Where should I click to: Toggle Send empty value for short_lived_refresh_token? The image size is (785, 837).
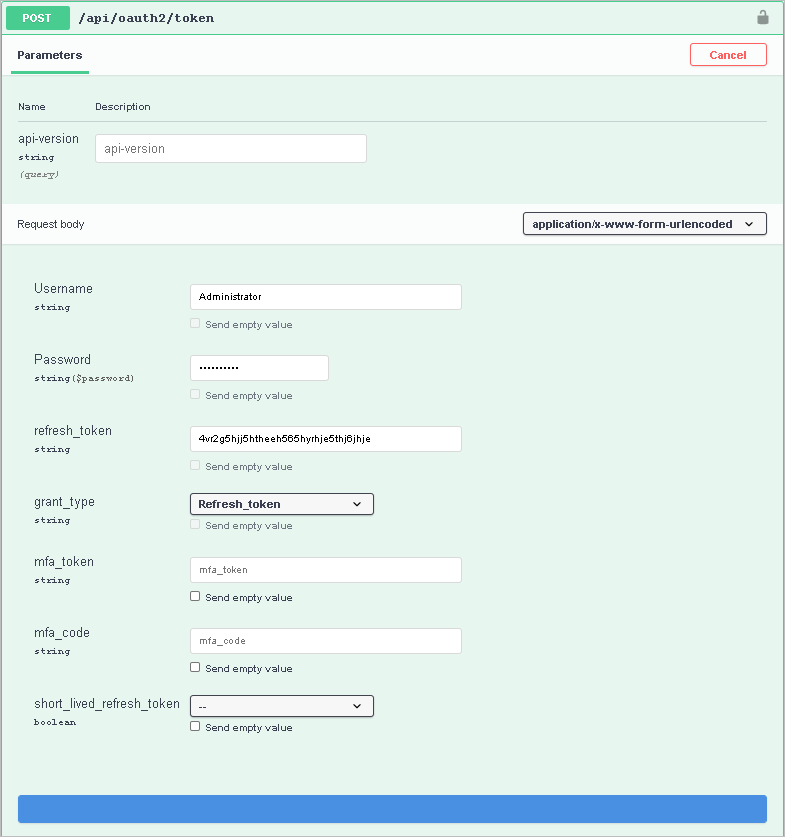coord(195,727)
